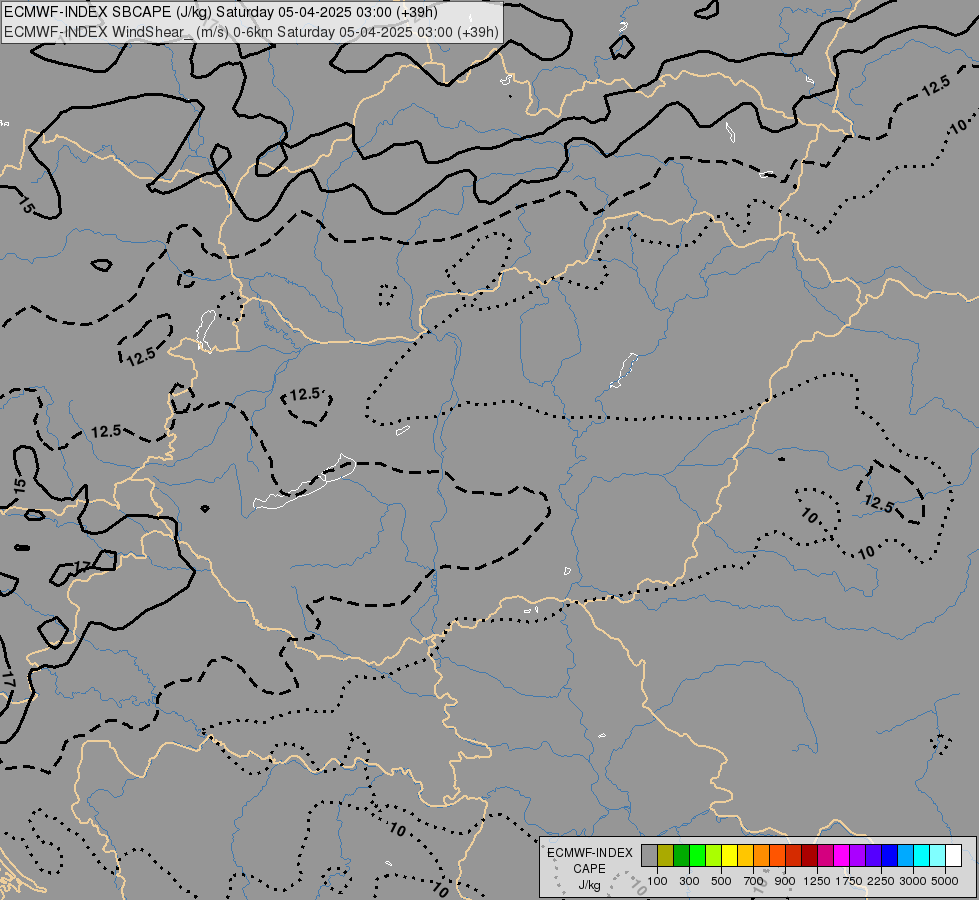Select the gray CAPE legend swatch
Image resolution: width=979 pixels, height=900 pixels.
point(649,856)
